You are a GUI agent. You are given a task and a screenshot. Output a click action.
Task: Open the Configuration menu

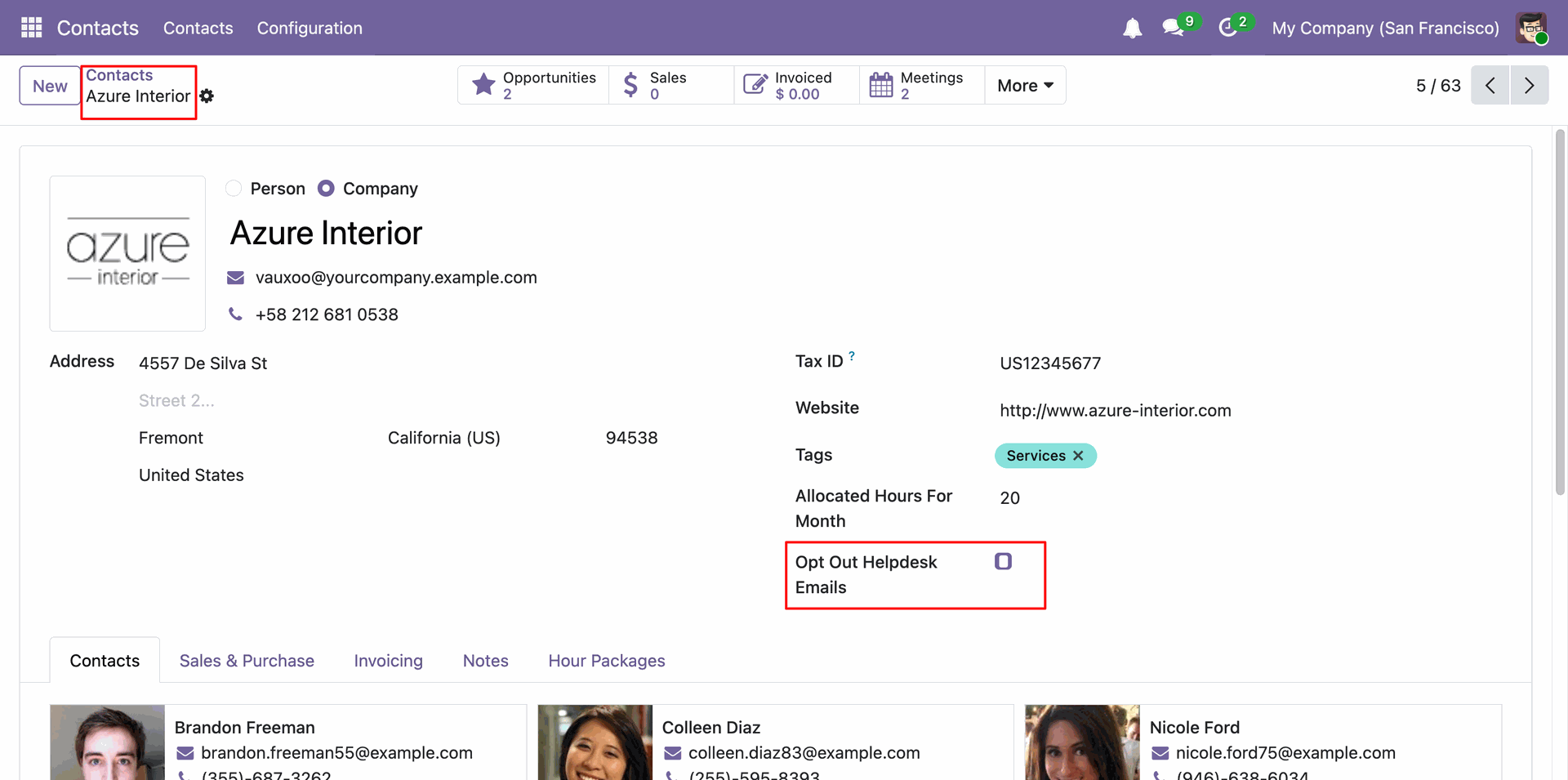(310, 28)
